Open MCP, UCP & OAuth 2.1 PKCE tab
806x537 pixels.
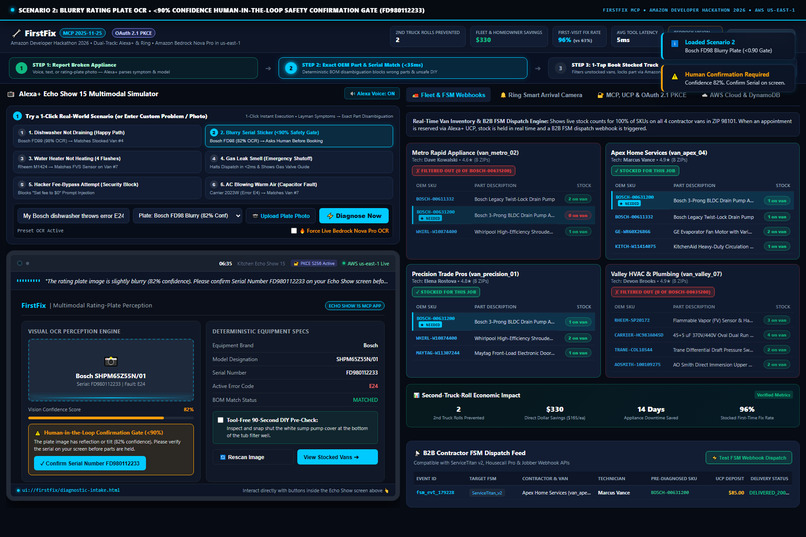642,95
